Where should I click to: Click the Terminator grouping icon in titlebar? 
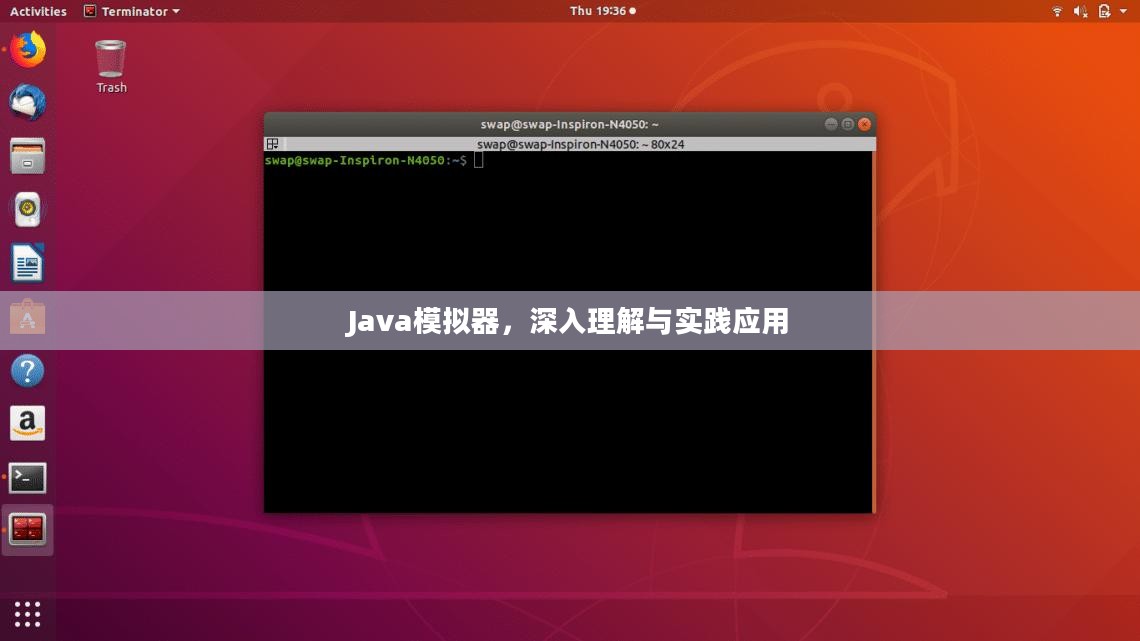(x=273, y=144)
